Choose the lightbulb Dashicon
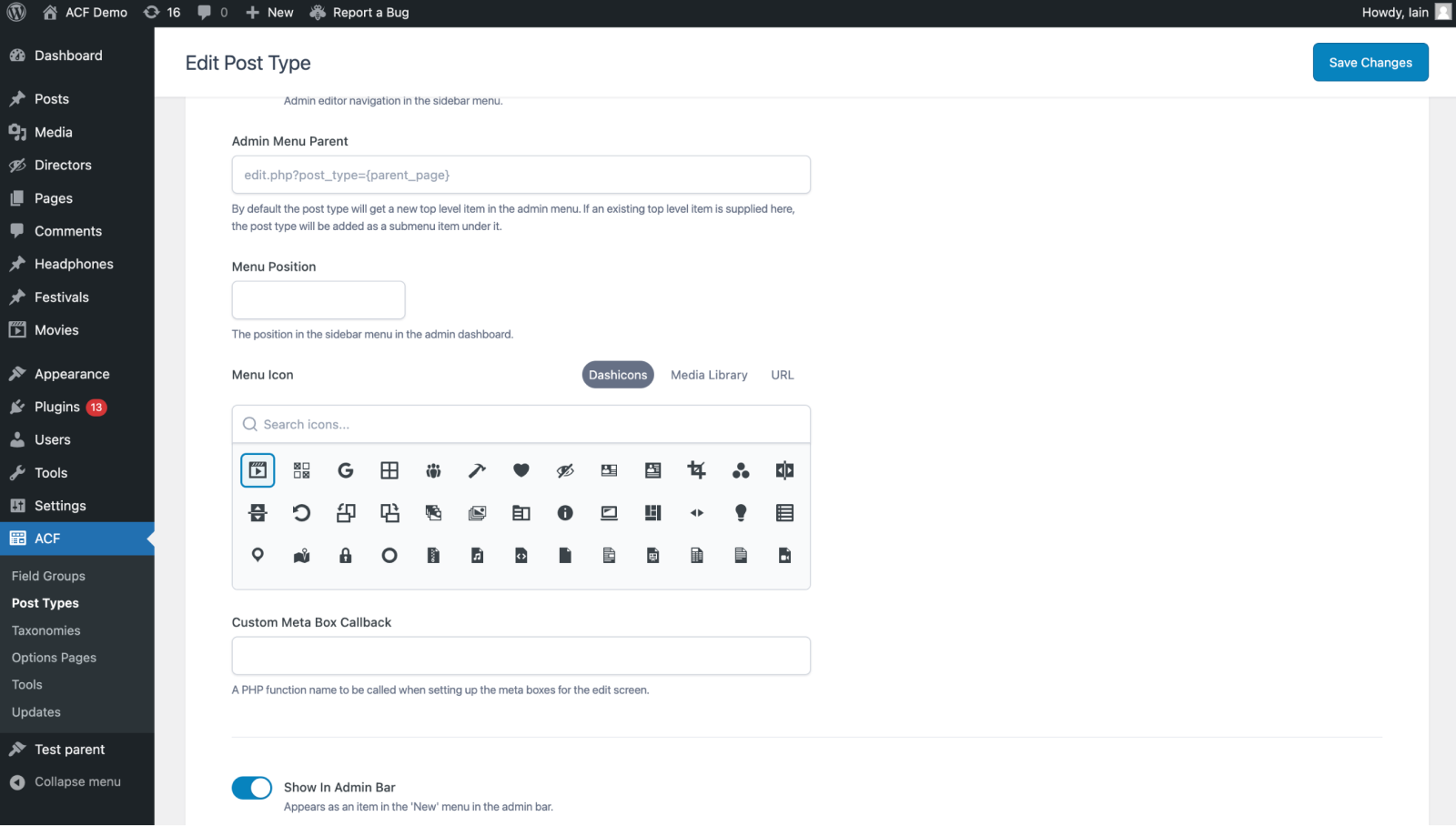 pyautogui.click(x=741, y=512)
